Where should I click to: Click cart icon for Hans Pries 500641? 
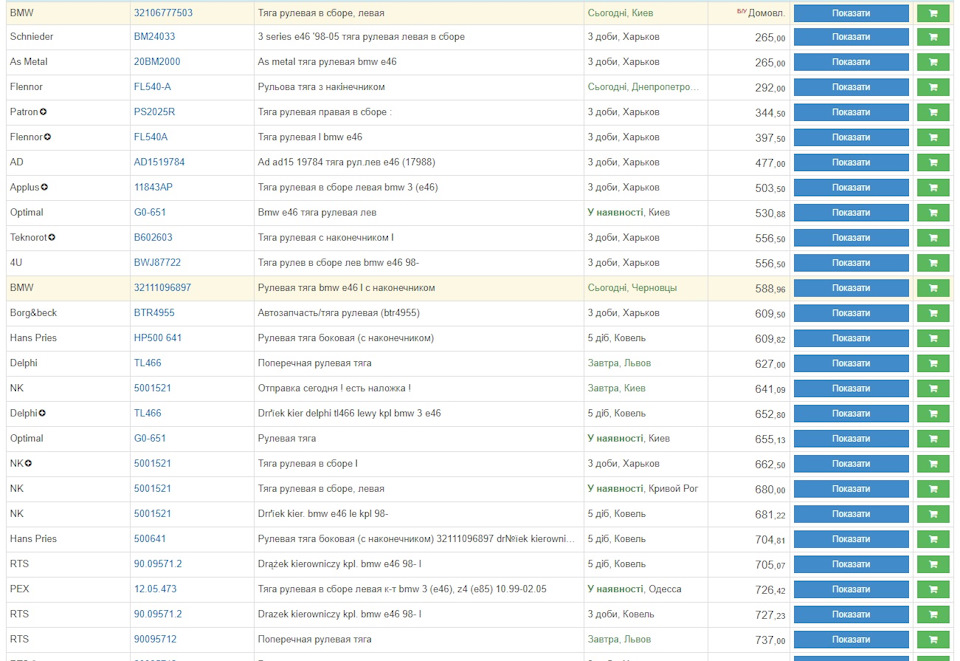tap(933, 539)
